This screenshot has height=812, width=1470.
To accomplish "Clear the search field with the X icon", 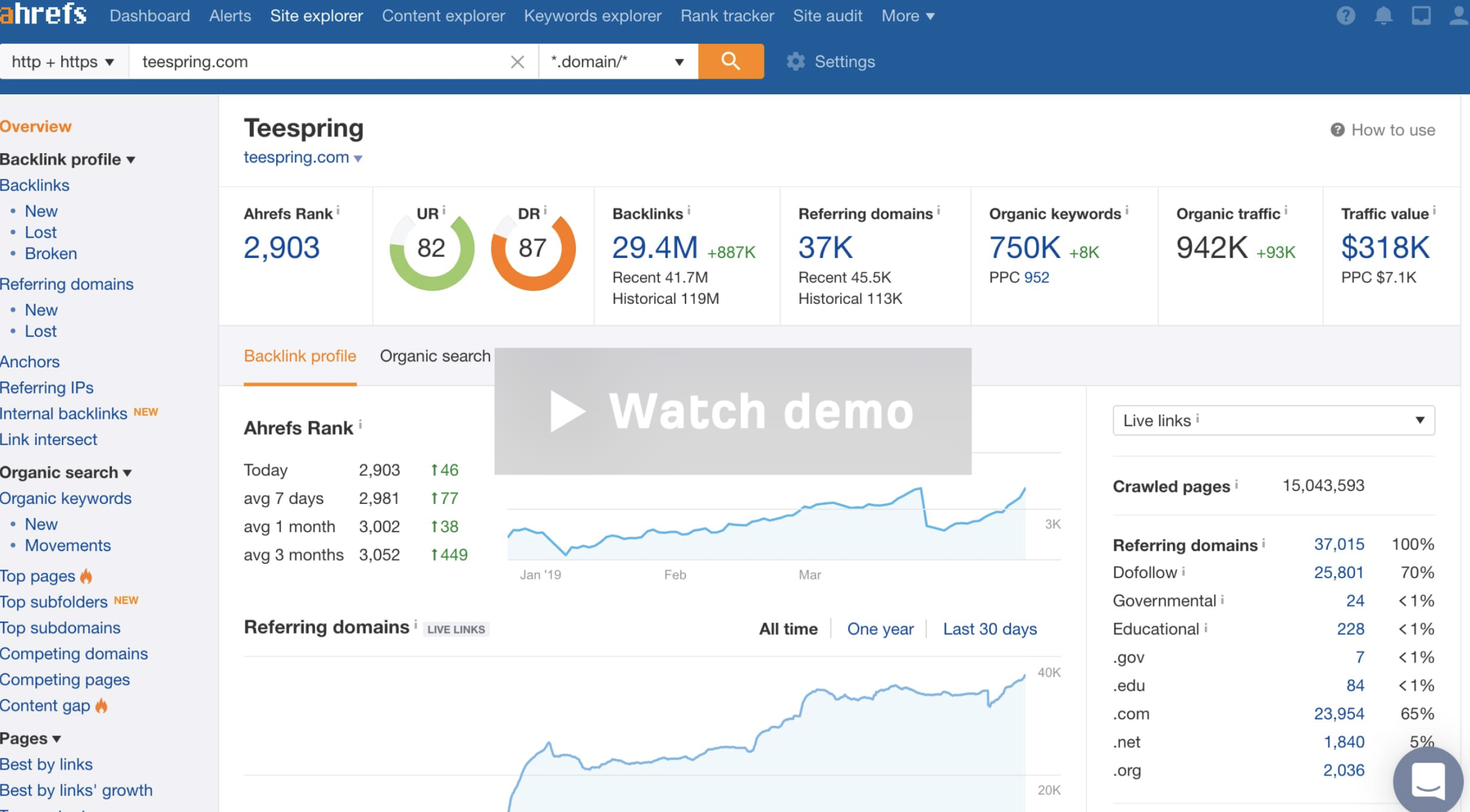I will click(518, 61).
